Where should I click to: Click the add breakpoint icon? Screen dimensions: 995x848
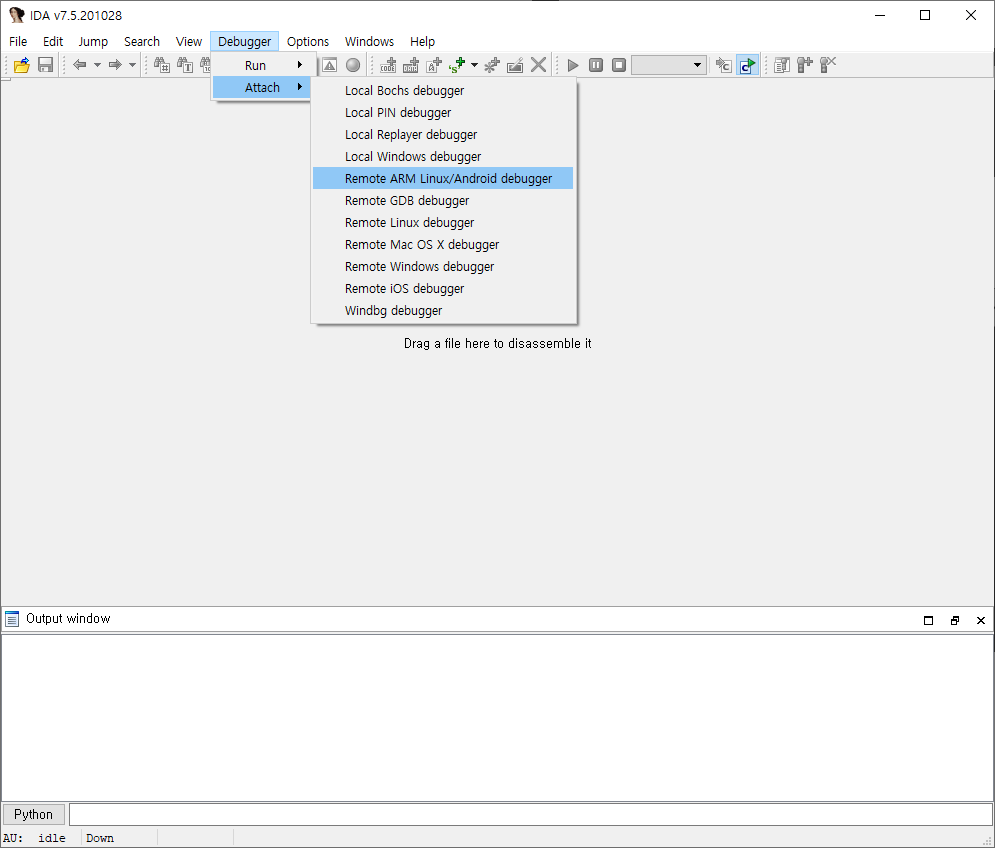[805, 65]
